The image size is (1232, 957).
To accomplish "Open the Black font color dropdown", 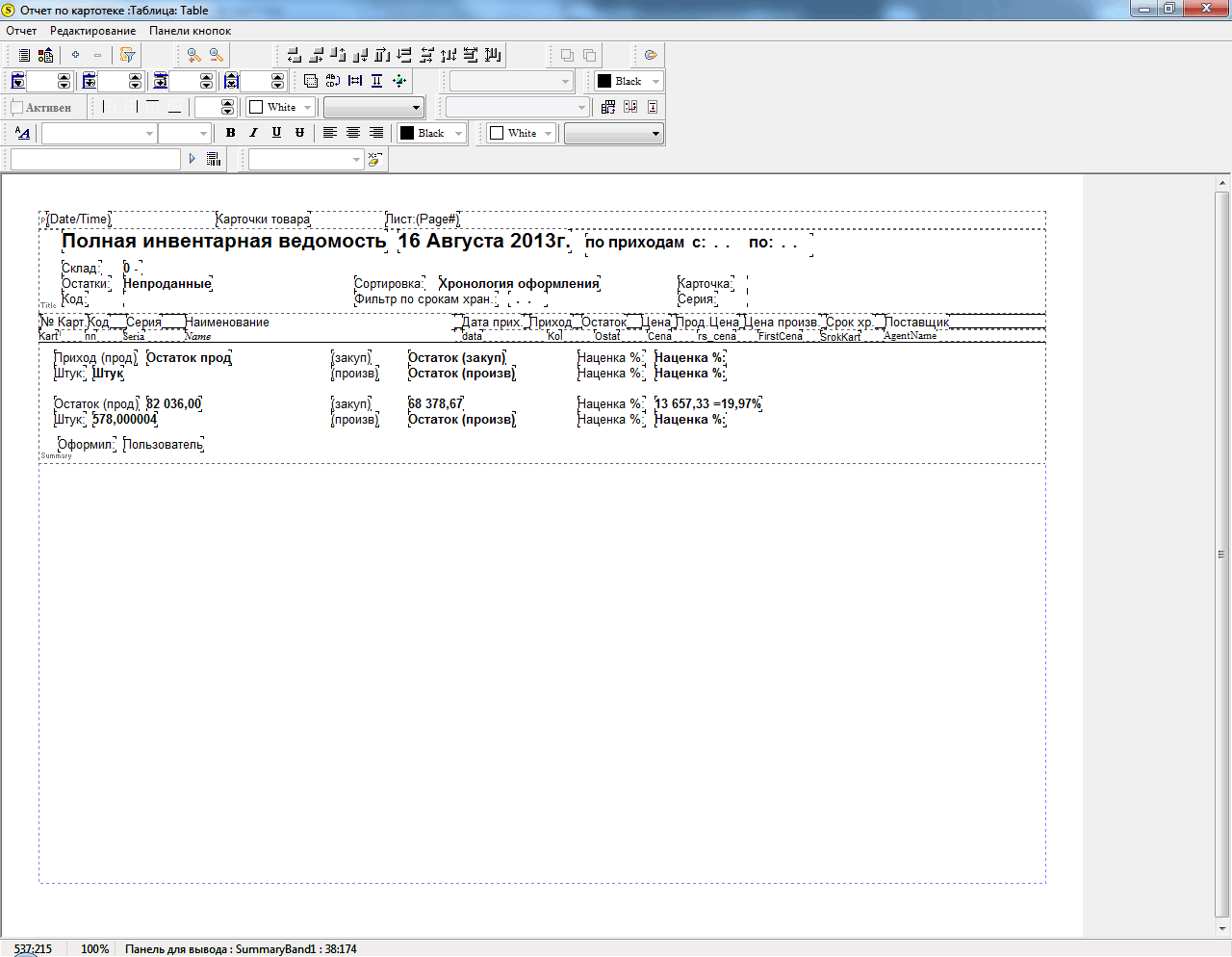I will (459, 133).
